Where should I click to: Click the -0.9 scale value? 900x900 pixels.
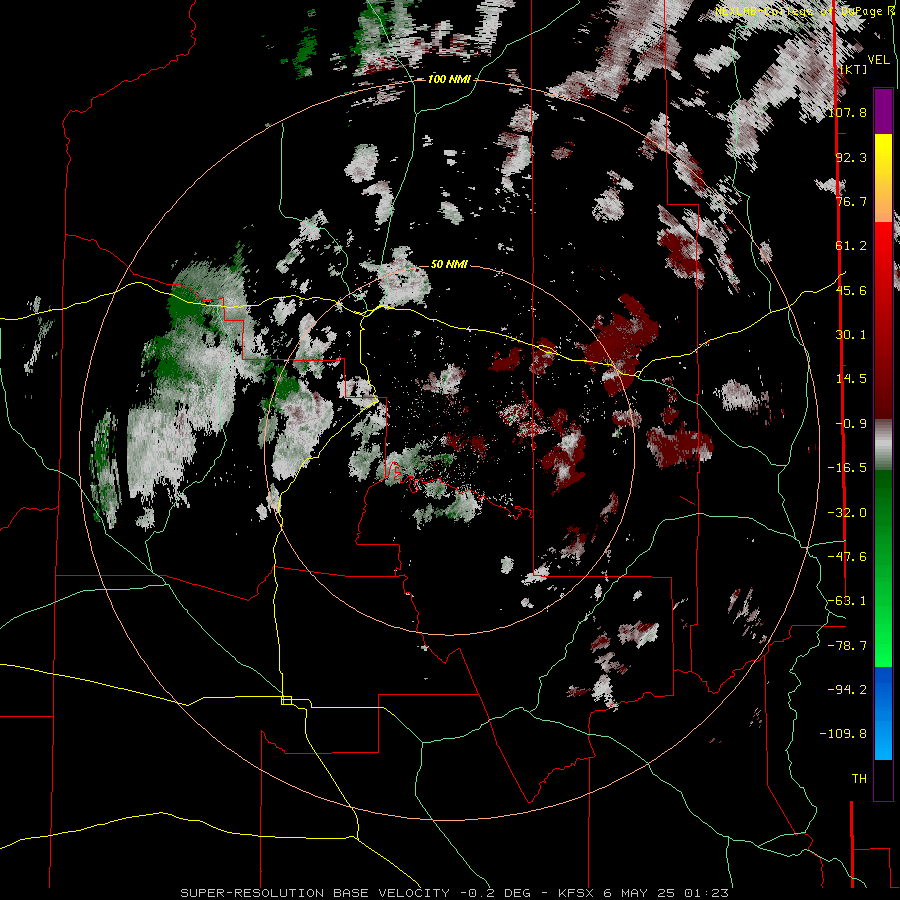click(851, 424)
